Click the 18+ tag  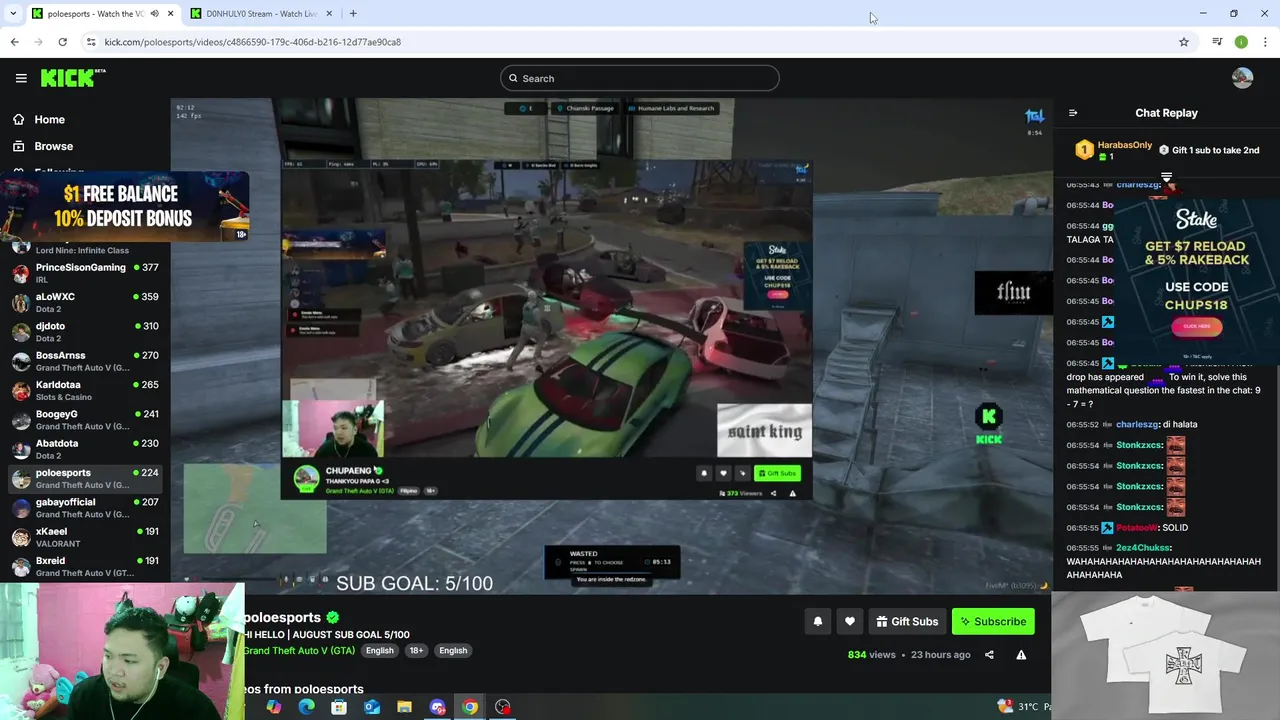coord(416,650)
